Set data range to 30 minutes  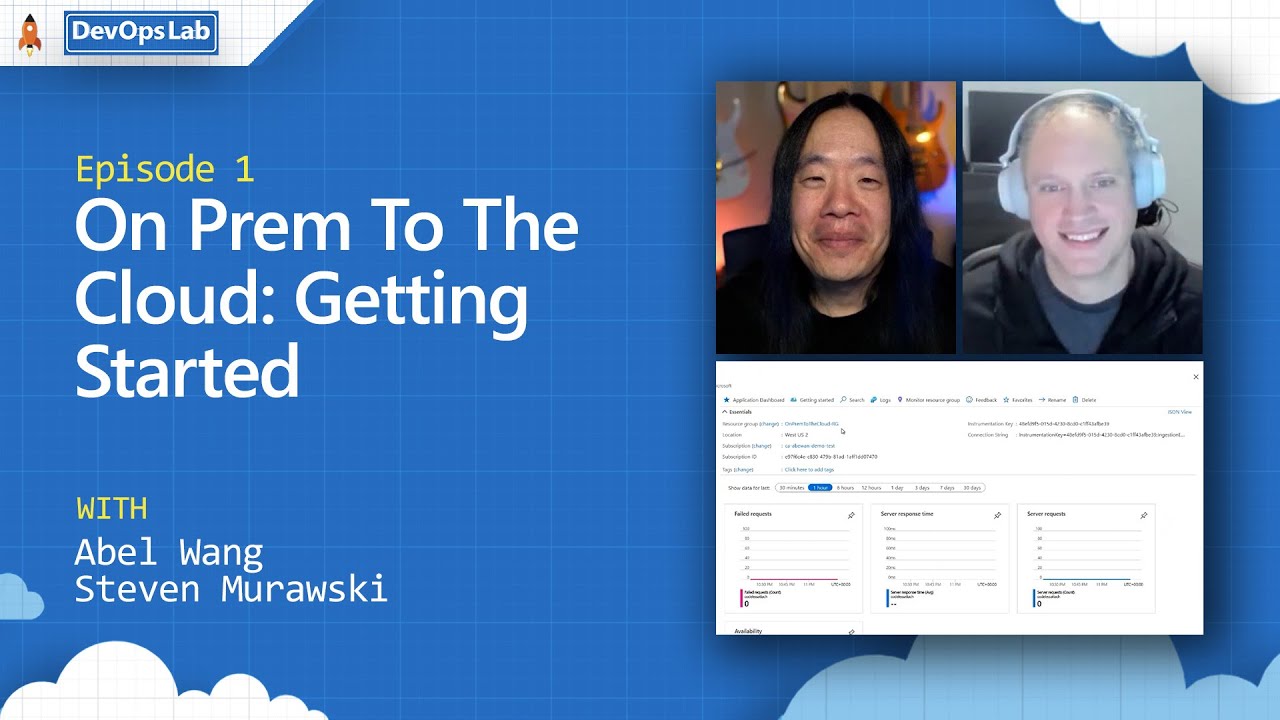coord(792,488)
